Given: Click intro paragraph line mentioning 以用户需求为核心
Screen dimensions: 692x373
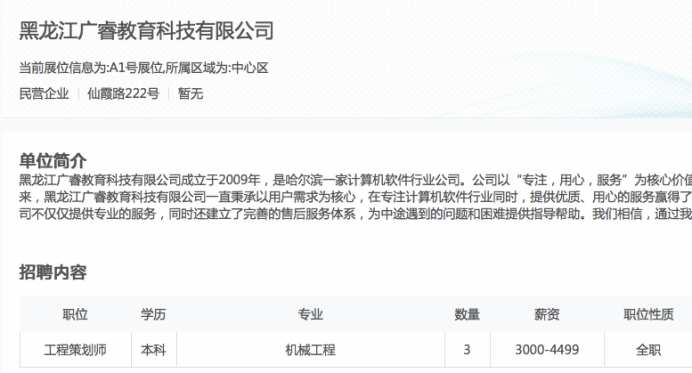Looking at the screenshot, I should tap(355, 197).
